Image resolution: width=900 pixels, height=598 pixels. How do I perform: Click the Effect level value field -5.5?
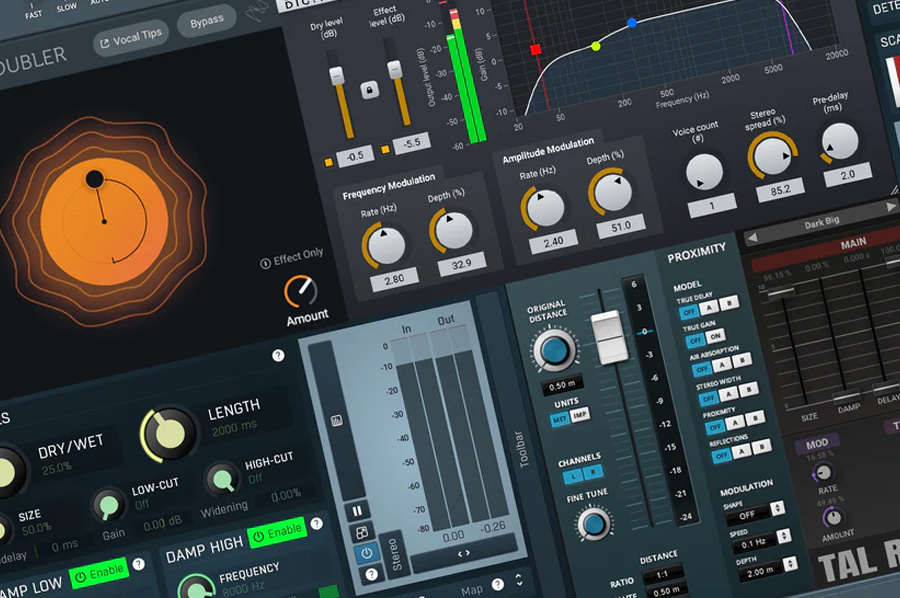point(411,143)
